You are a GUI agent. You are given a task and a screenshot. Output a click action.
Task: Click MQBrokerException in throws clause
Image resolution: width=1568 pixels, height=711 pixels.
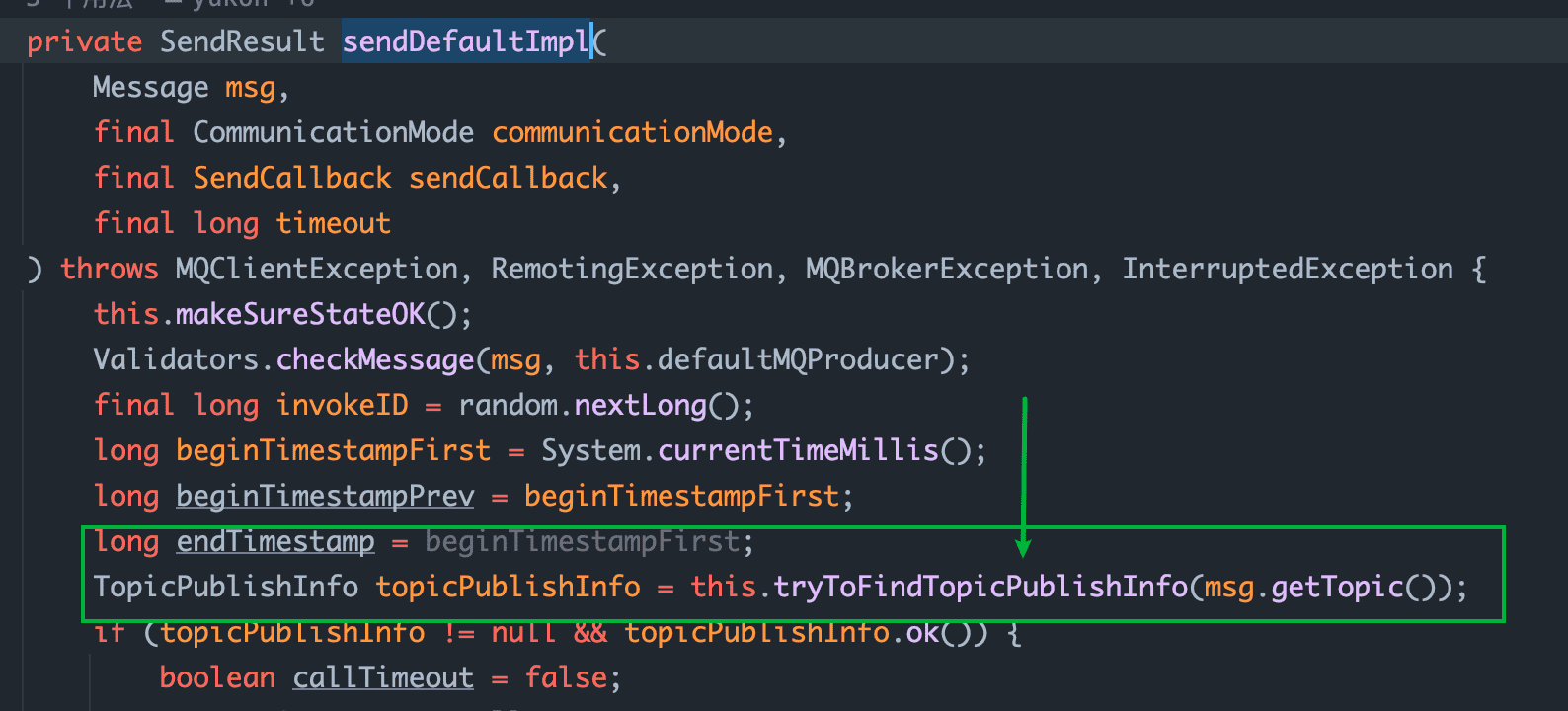(x=947, y=269)
